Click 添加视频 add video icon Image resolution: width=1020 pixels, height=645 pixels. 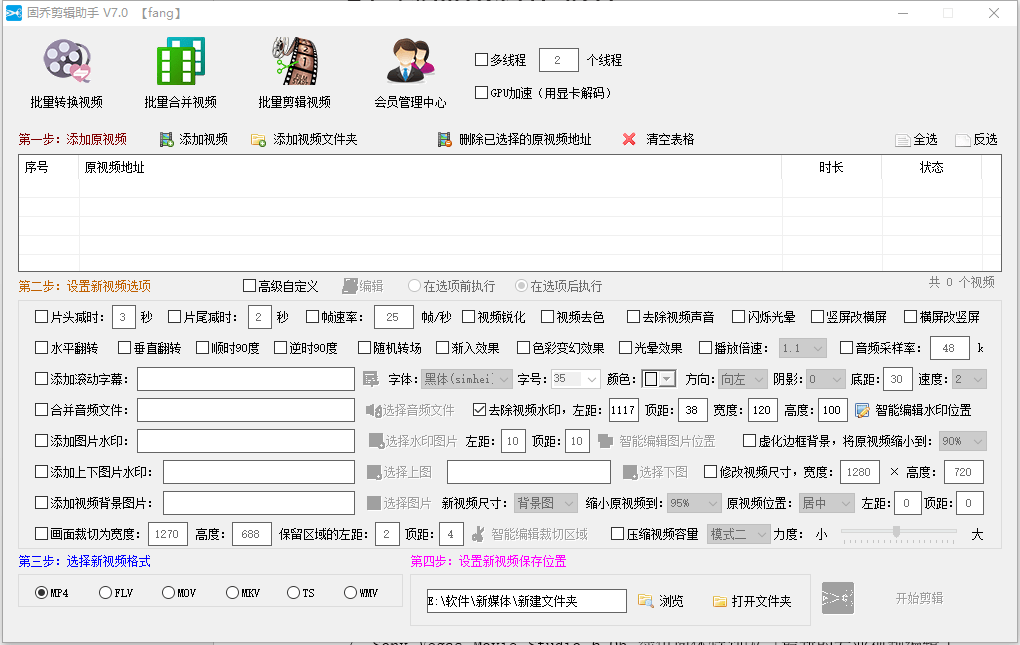coord(167,140)
